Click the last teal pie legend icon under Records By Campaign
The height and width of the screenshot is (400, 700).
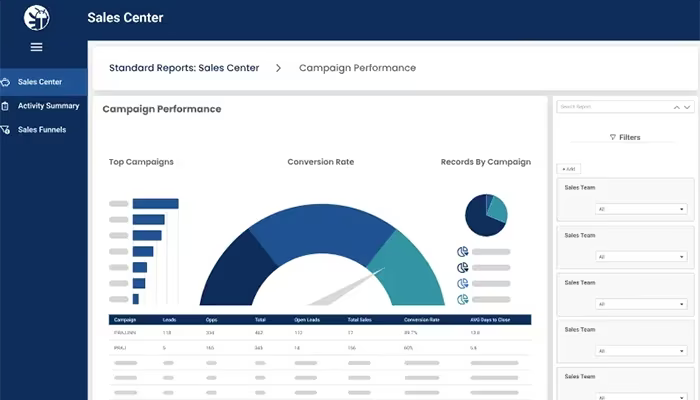click(462, 299)
